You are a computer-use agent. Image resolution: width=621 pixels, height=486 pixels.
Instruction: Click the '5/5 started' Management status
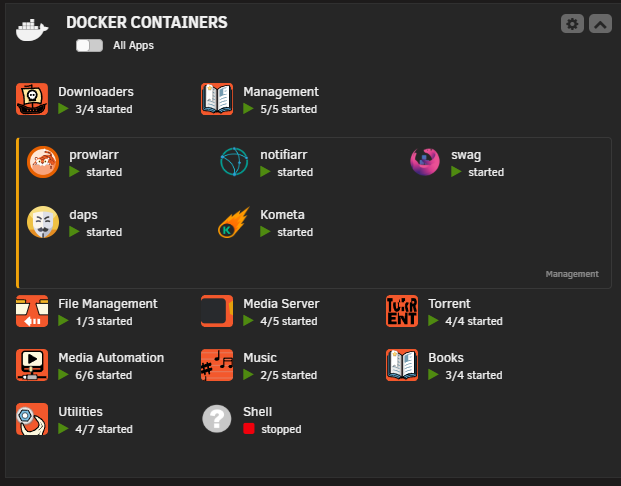(289, 109)
